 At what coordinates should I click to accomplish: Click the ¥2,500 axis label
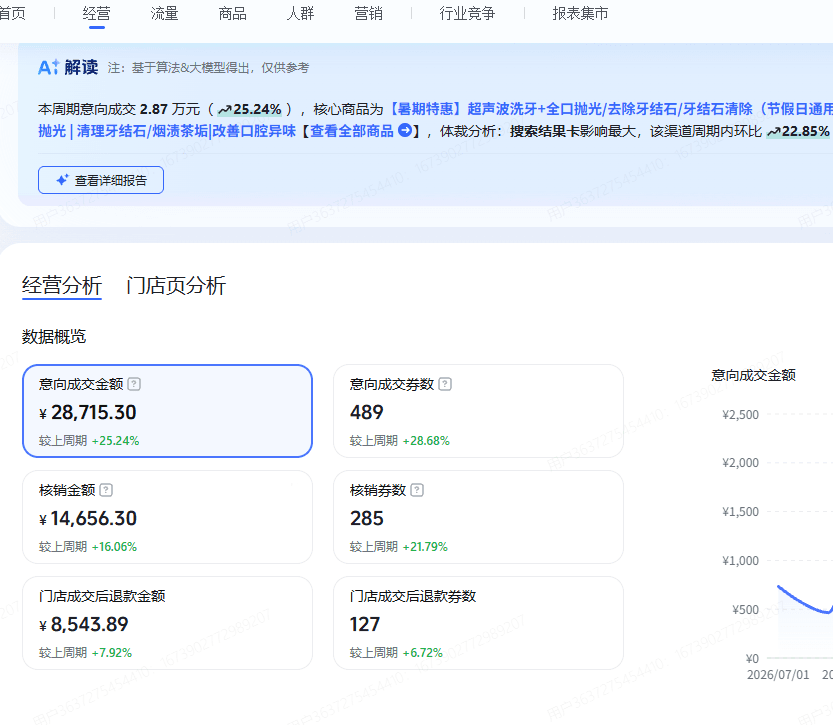pos(741,415)
